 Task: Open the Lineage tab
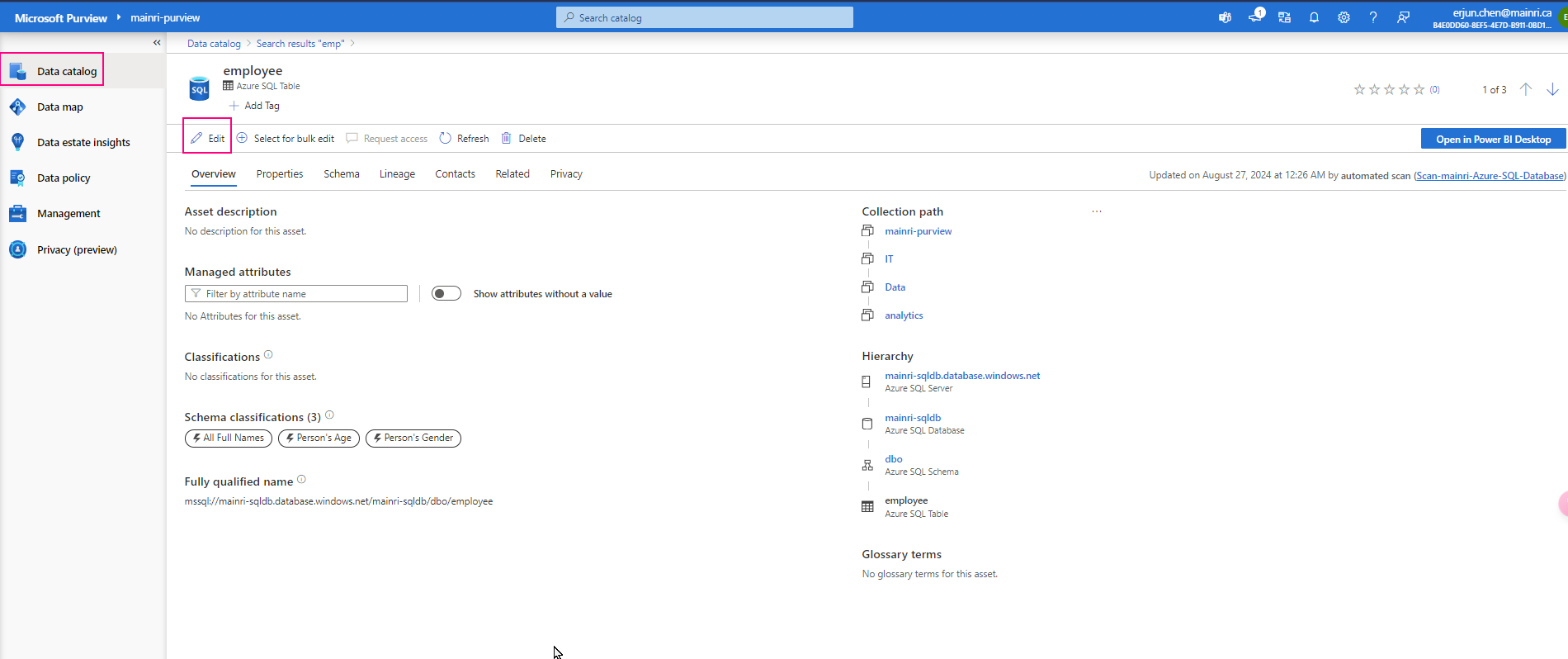tap(397, 174)
